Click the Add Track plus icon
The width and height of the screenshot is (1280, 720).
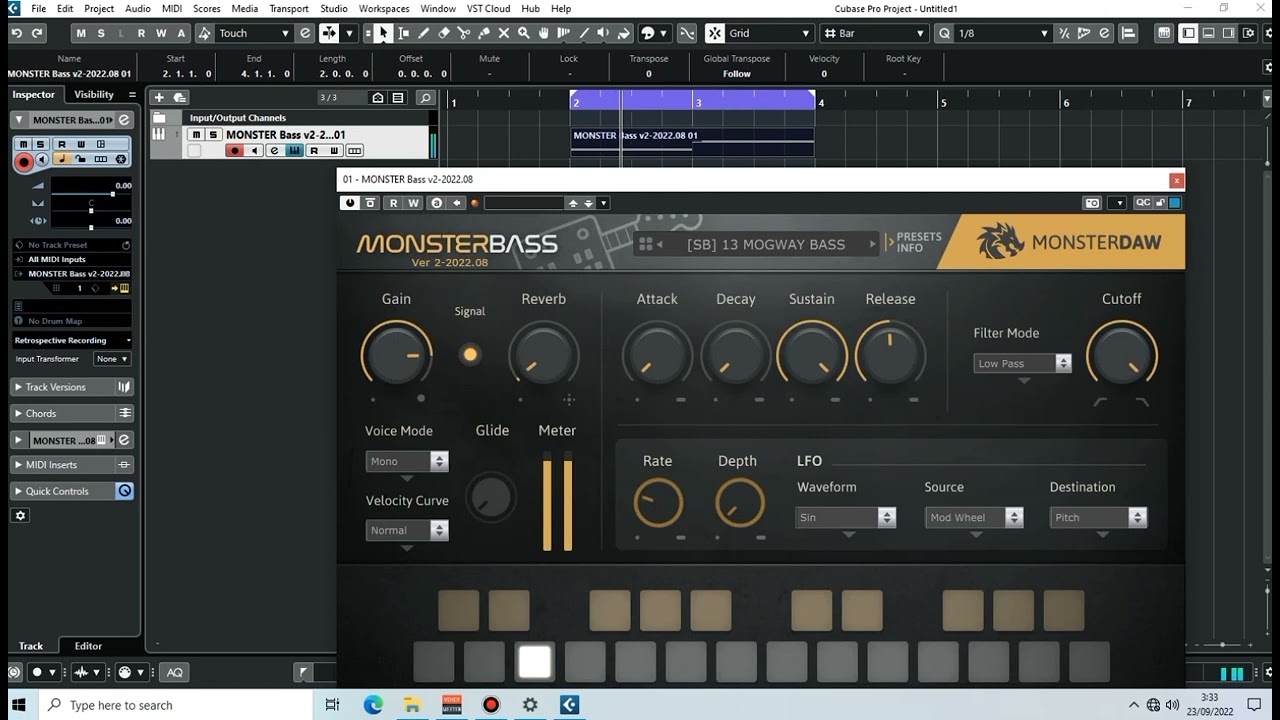point(158,98)
